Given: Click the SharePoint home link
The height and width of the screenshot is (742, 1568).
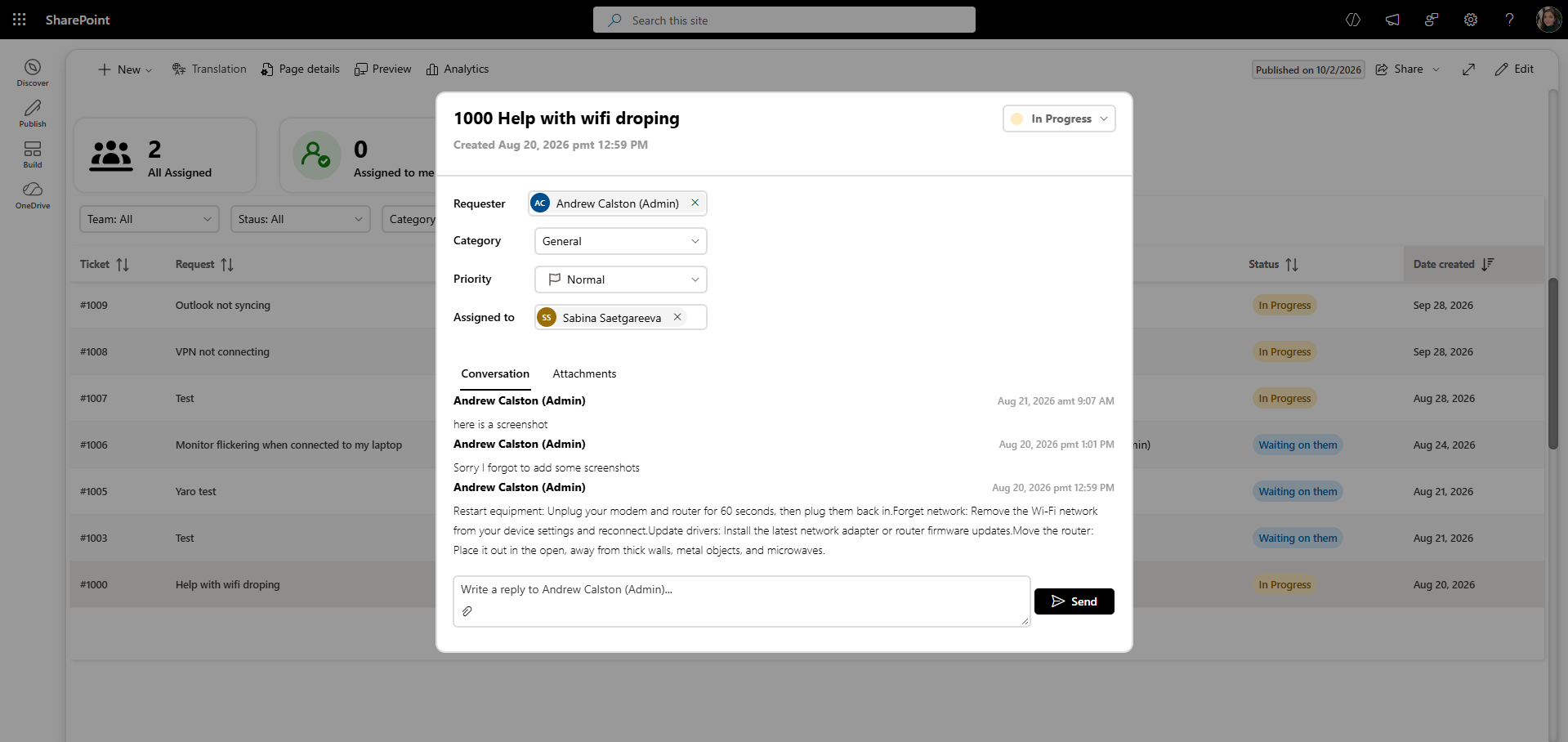Looking at the screenshot, I should pyautogui.click(x=78, y=20).
